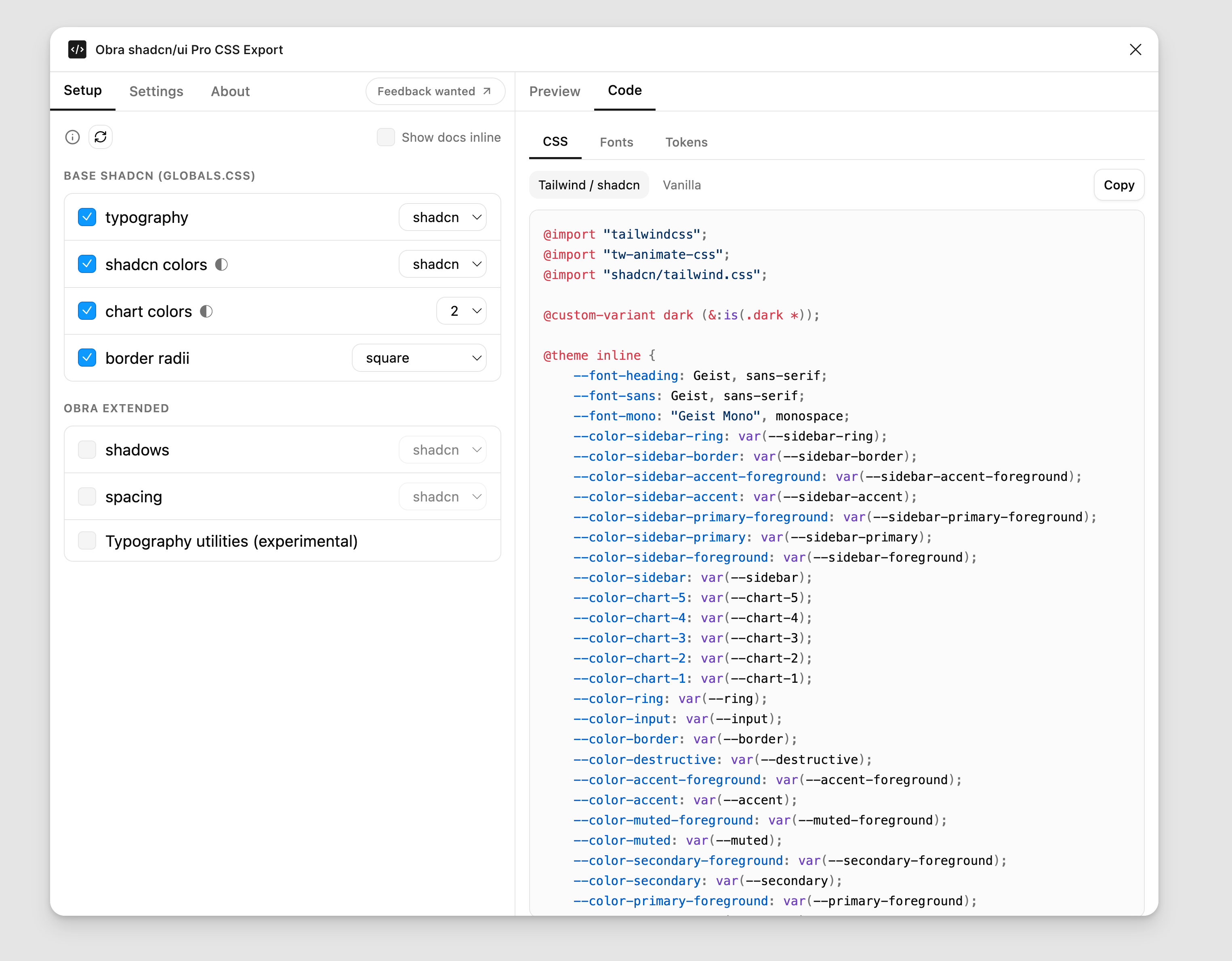Screen dimensions: 1232x961
Task: Open the Fonts sub-tab
Action: pos(616,142)
